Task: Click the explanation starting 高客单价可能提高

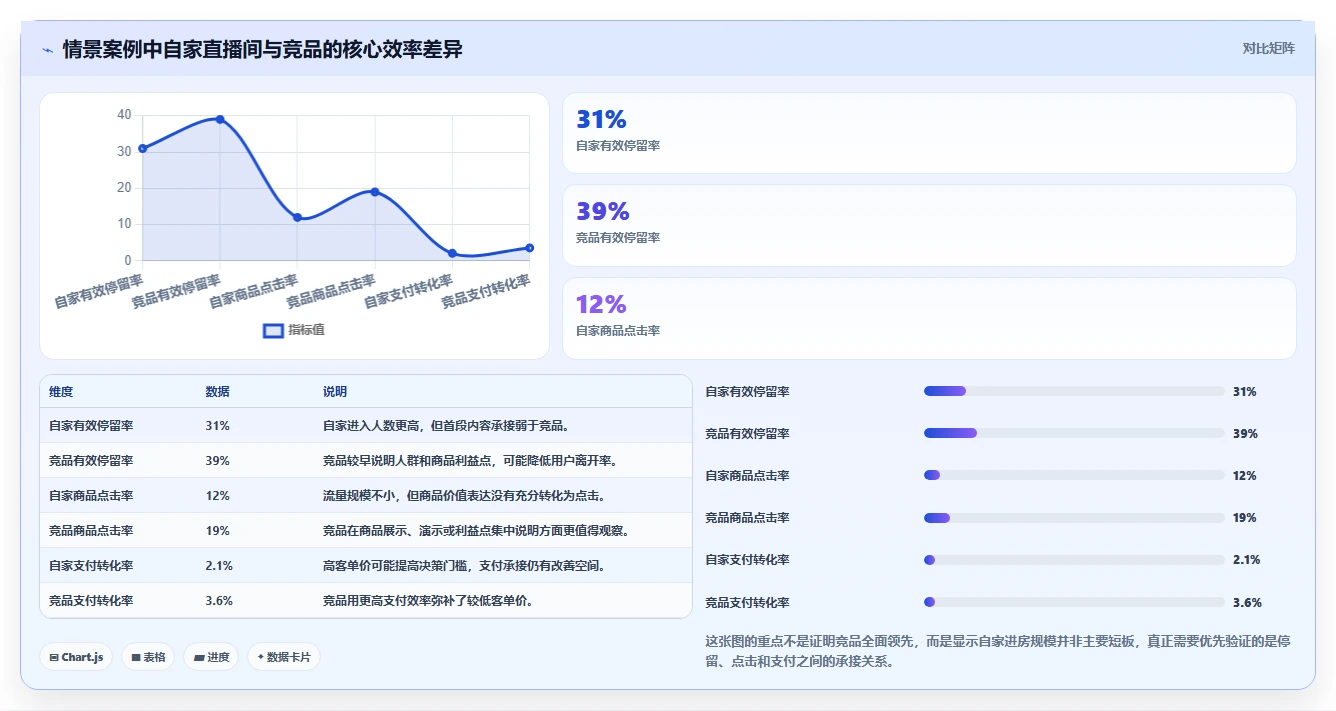Action: pos(464,566)
